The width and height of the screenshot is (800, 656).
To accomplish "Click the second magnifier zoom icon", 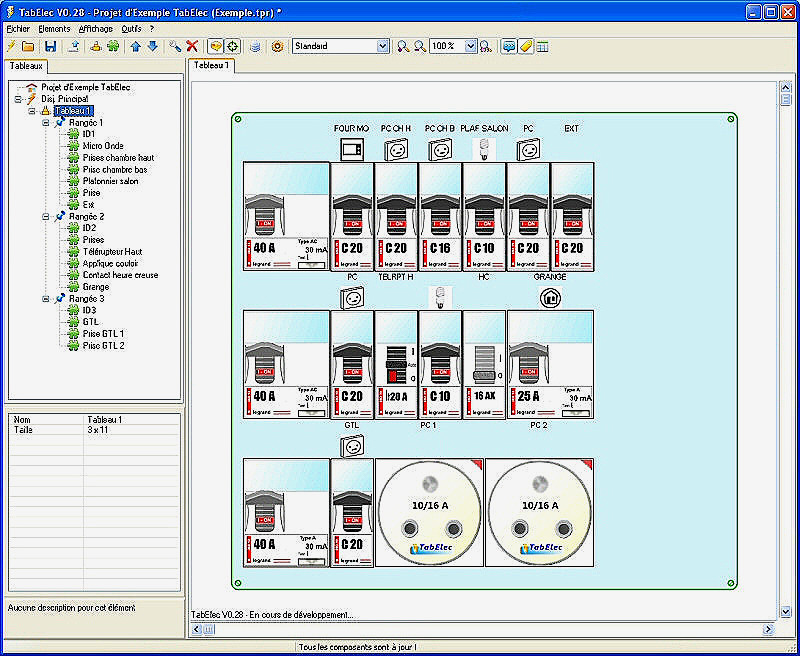I will (420, 46).
